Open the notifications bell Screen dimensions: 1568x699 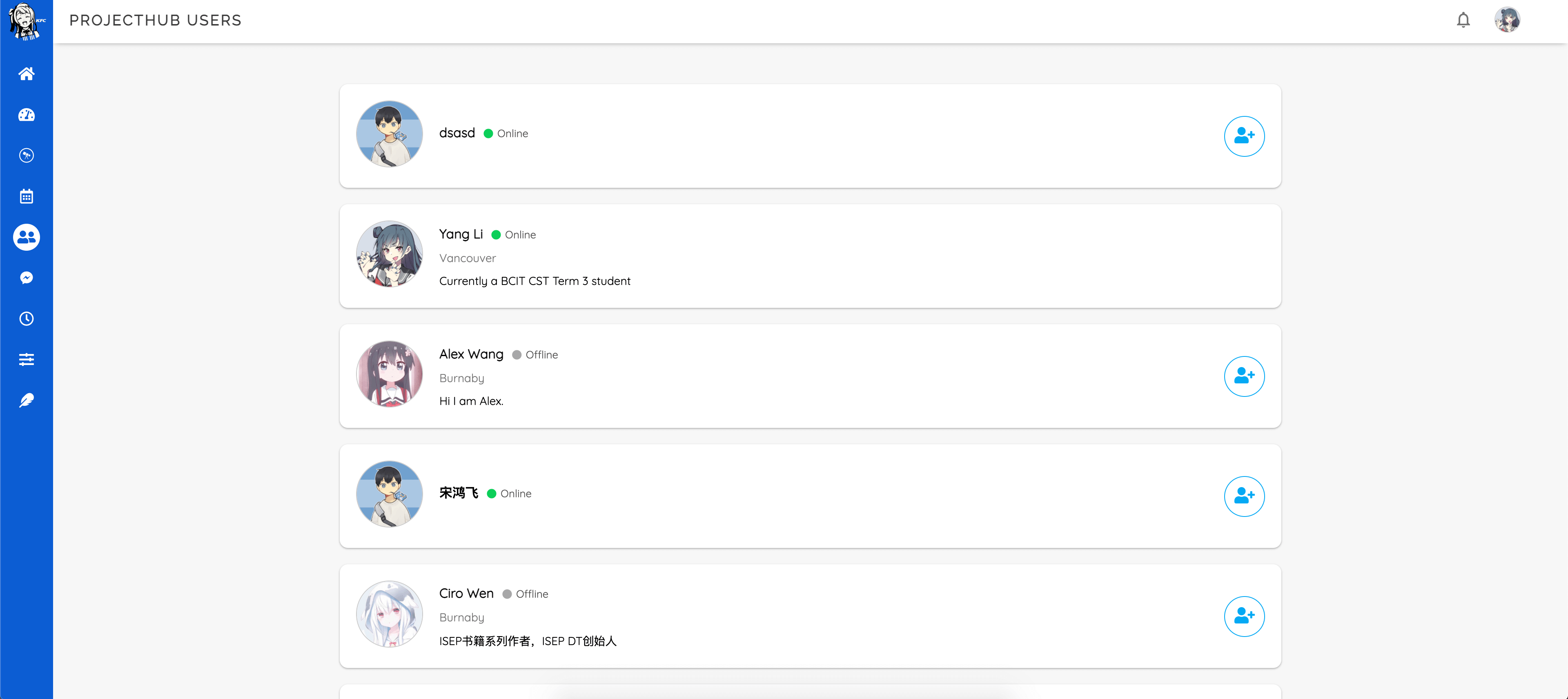[1463, 20]
